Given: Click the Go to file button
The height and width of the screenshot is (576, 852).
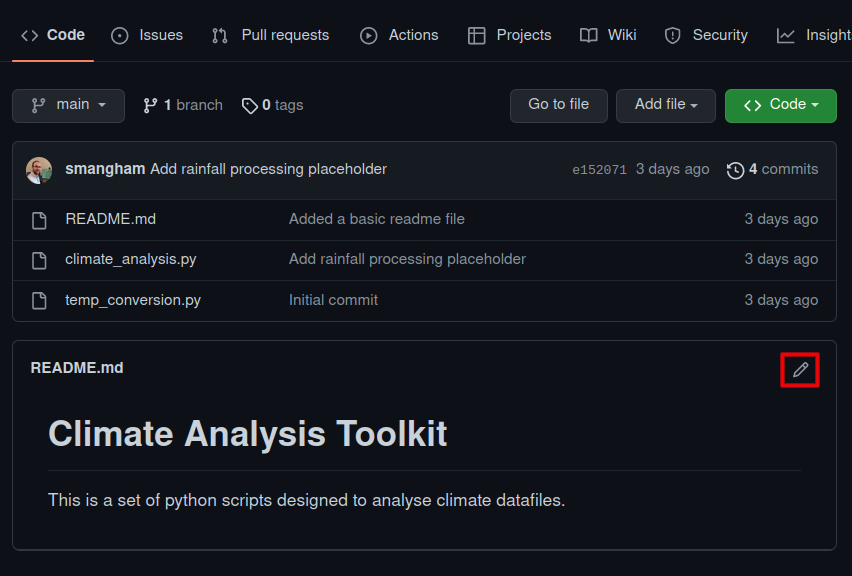Looking at the screenshot, I should [558, 105].
